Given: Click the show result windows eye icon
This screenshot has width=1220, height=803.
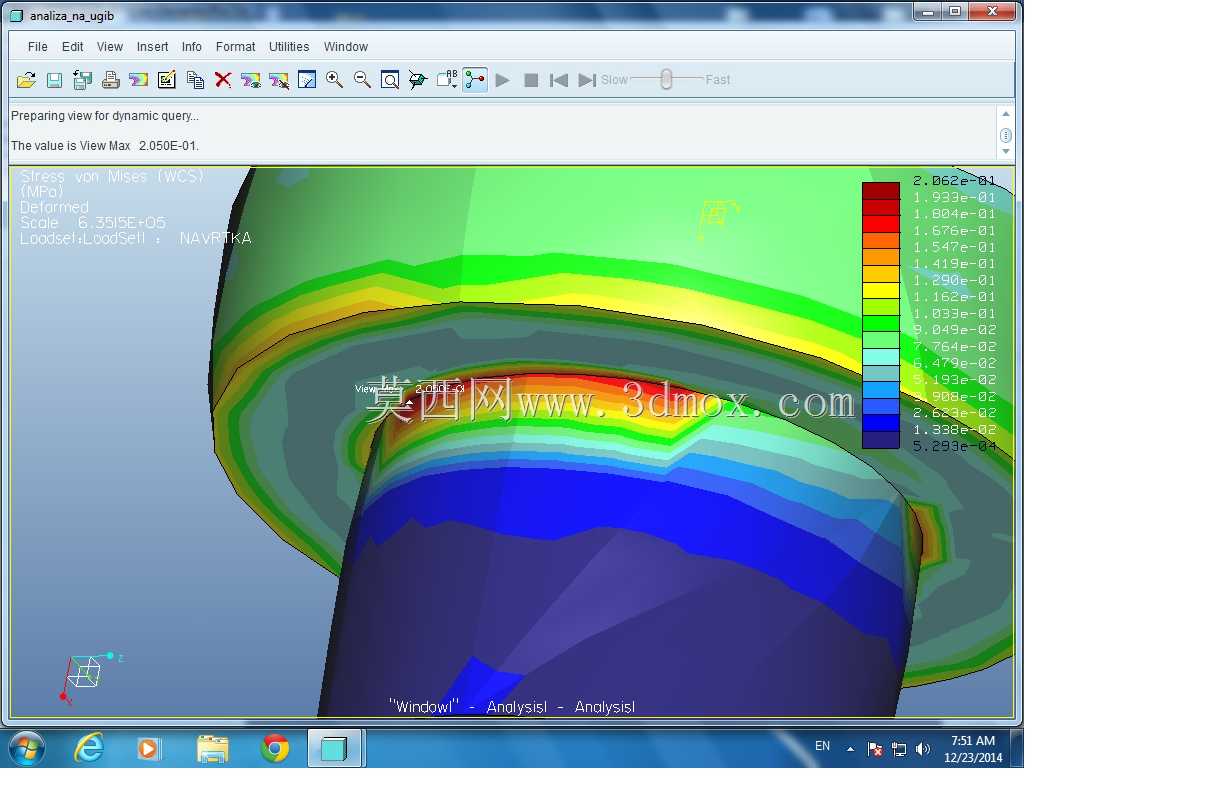Looking at the screenshot, I should 251,80.
